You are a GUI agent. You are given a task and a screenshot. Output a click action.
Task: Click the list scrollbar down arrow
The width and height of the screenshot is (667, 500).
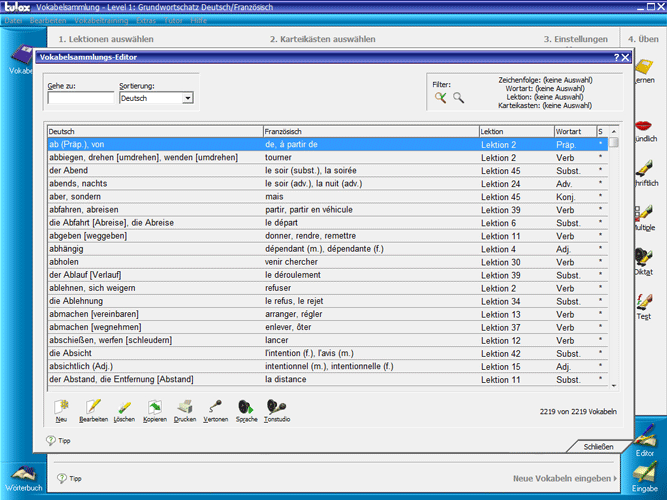(613, 386)
